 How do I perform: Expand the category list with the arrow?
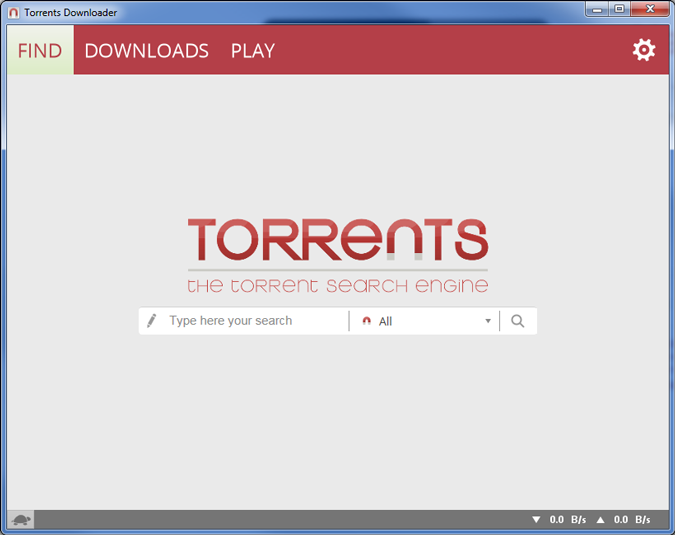(x=488, y=321)
